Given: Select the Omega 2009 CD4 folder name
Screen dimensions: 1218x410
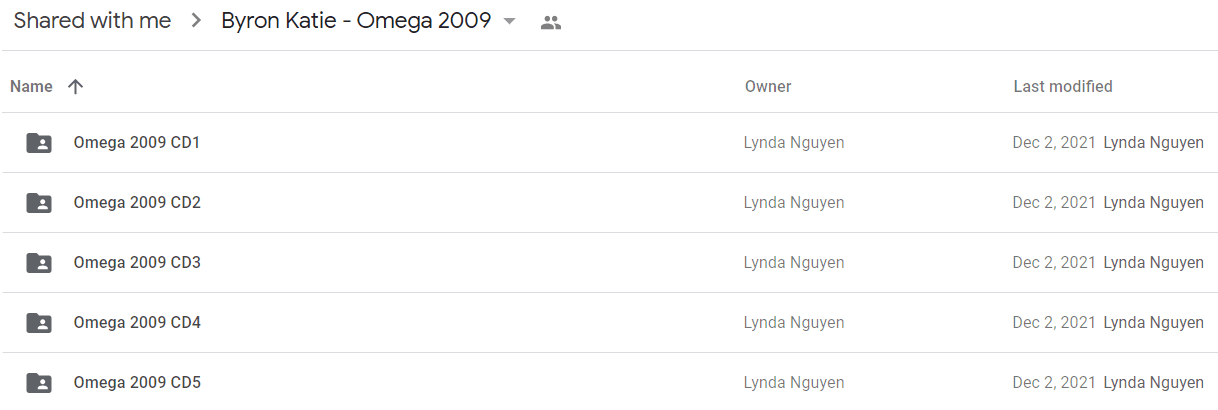Looking at the screenshot, I should pos(137,323).
